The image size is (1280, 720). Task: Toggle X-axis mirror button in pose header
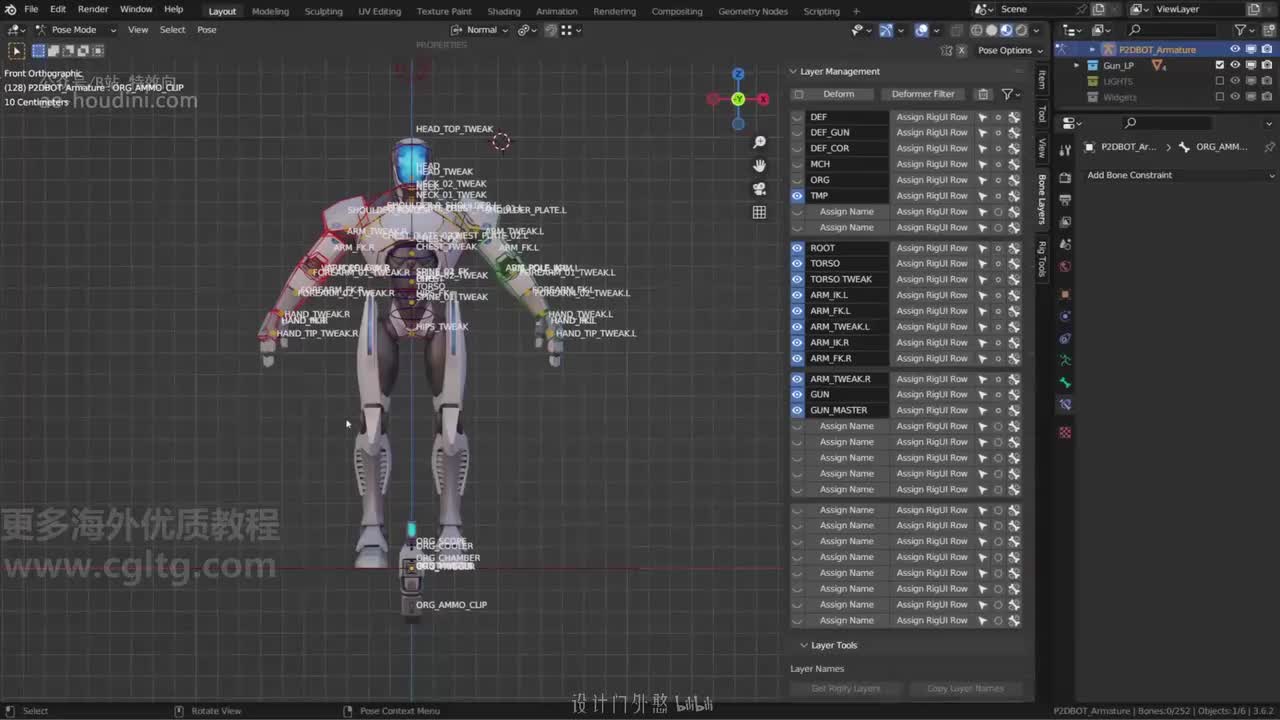click(x=962, y=50)
